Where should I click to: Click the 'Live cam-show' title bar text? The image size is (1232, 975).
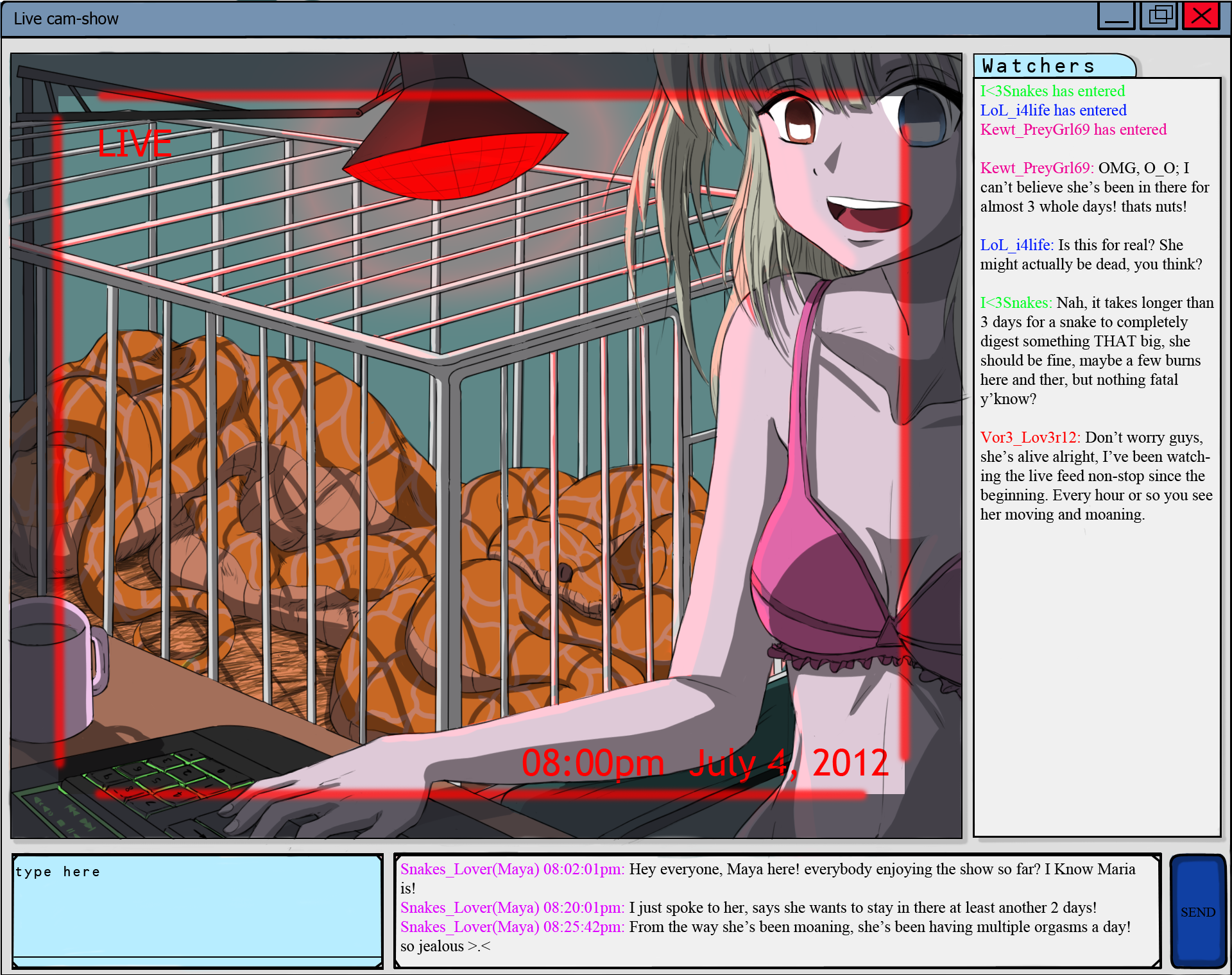(66, 19)
